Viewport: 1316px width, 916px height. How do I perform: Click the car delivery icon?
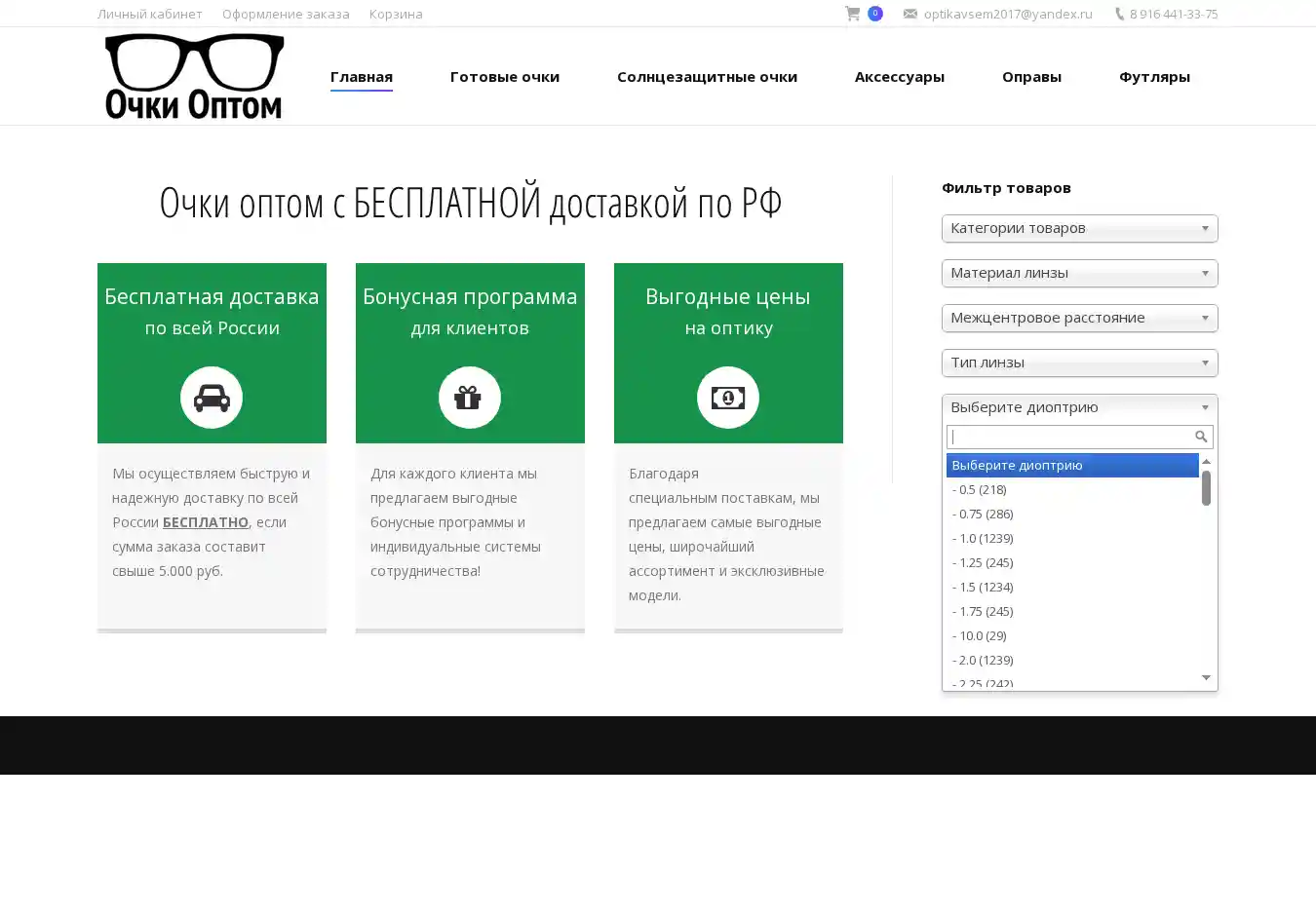click(x=212, y=398)
